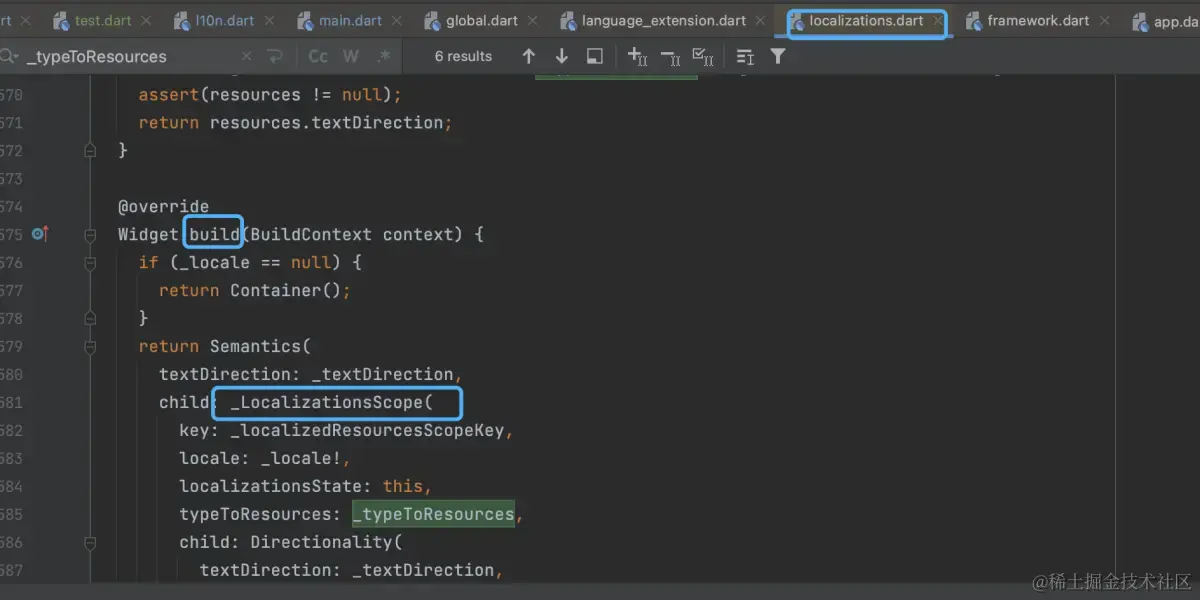Close the framework.dart tab

(x=1104, y=20)
